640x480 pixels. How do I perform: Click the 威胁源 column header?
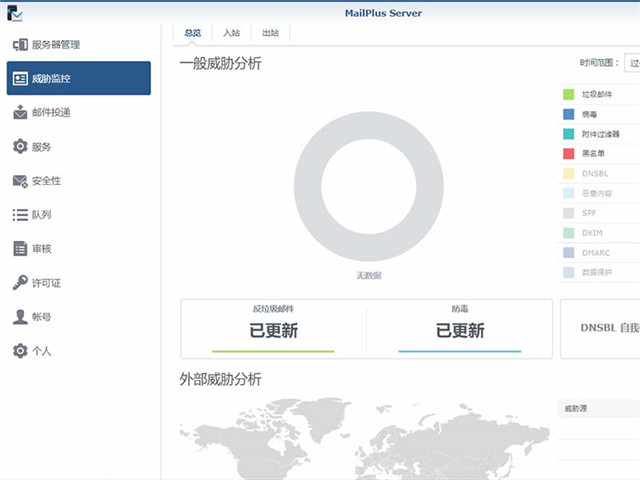point(599,409)
